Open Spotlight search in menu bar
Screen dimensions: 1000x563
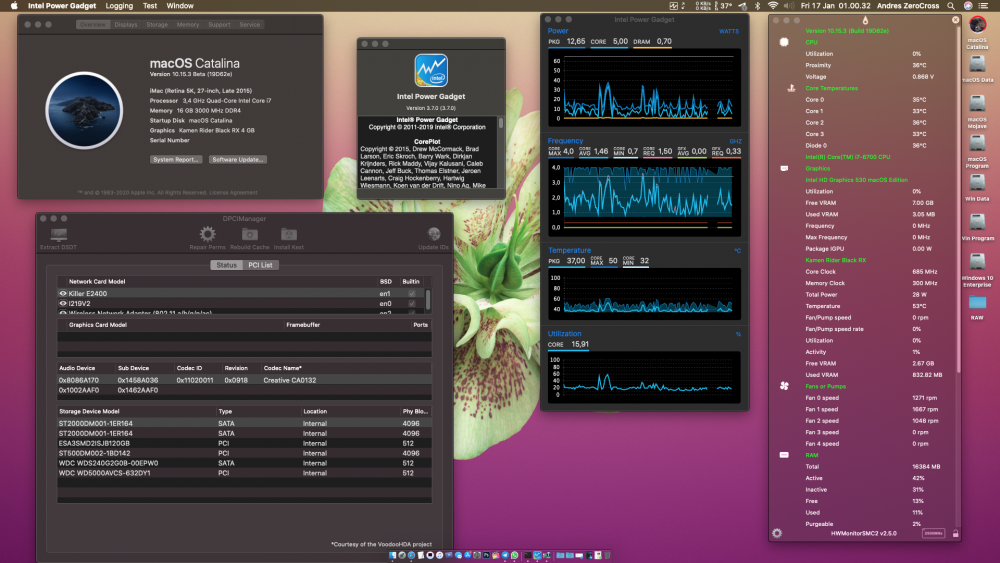pyautogui.click(x=951, y=6)
